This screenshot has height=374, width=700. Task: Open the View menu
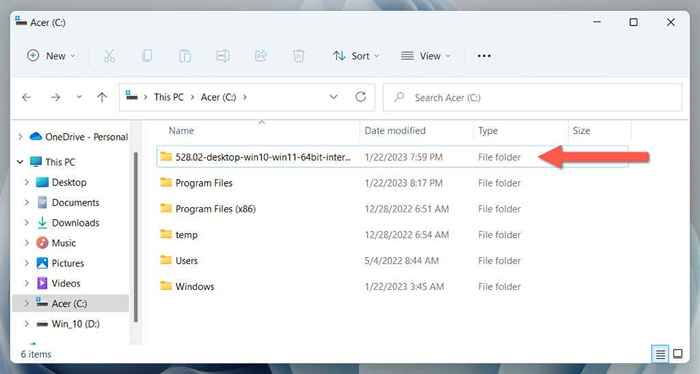coord(425,56)
